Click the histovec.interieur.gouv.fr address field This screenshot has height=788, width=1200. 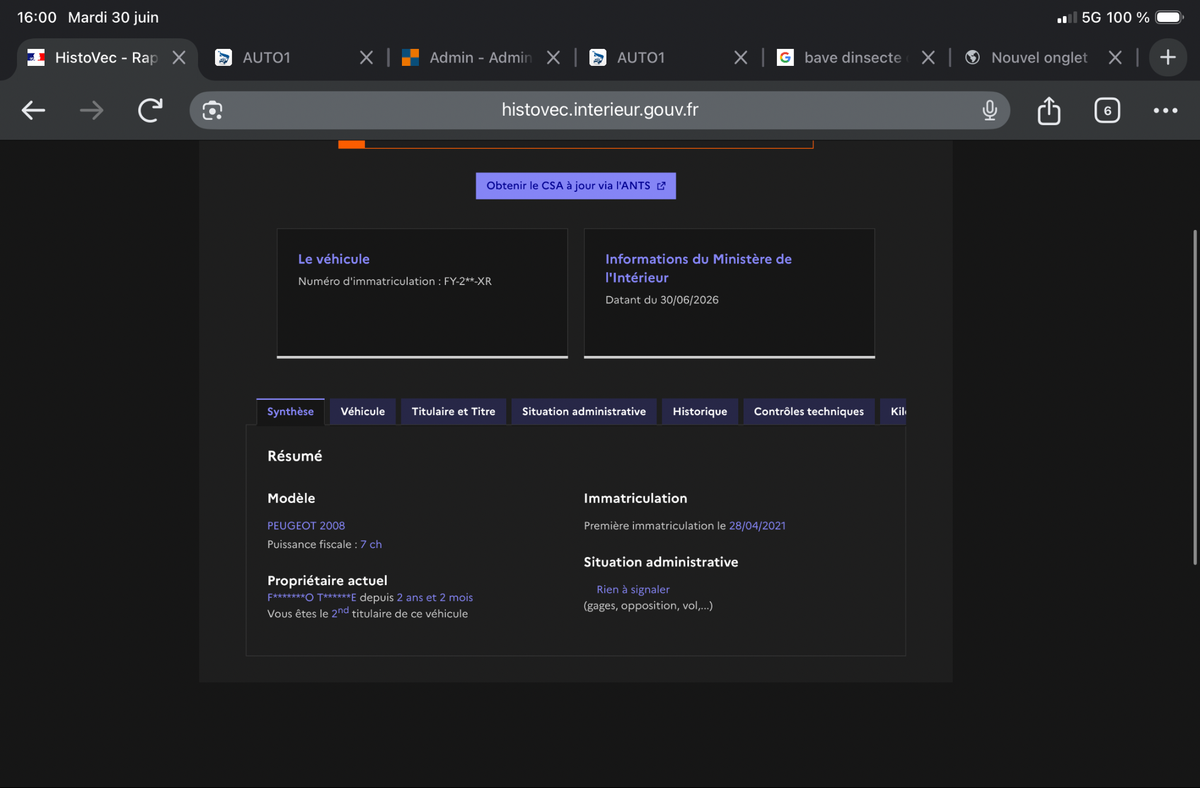point(599,111)
